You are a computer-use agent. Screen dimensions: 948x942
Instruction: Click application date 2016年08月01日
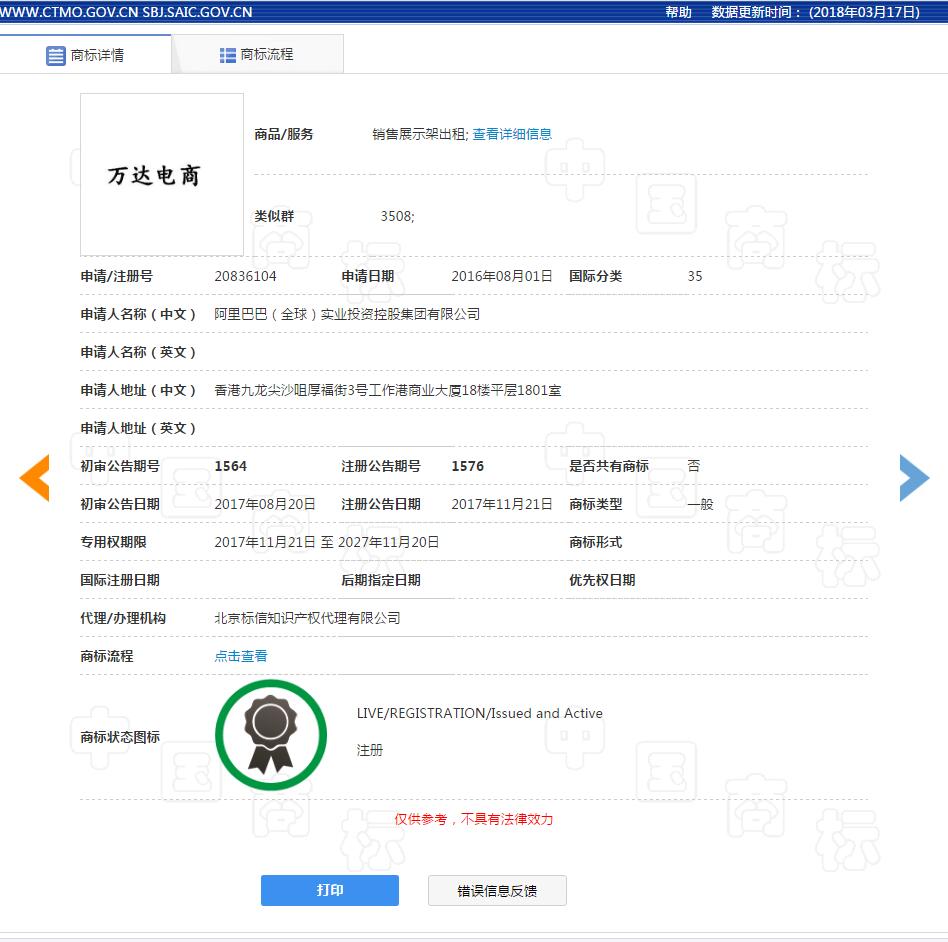502,276
